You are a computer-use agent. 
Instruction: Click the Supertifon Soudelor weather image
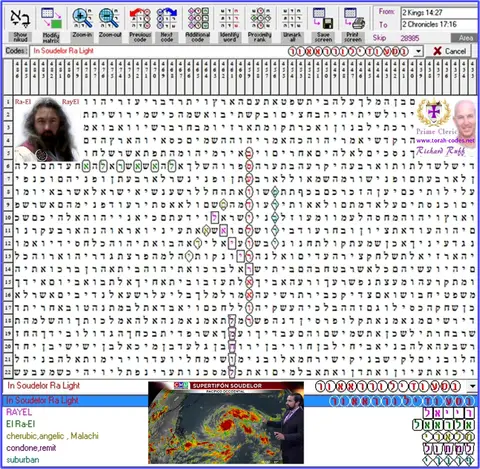226,423
